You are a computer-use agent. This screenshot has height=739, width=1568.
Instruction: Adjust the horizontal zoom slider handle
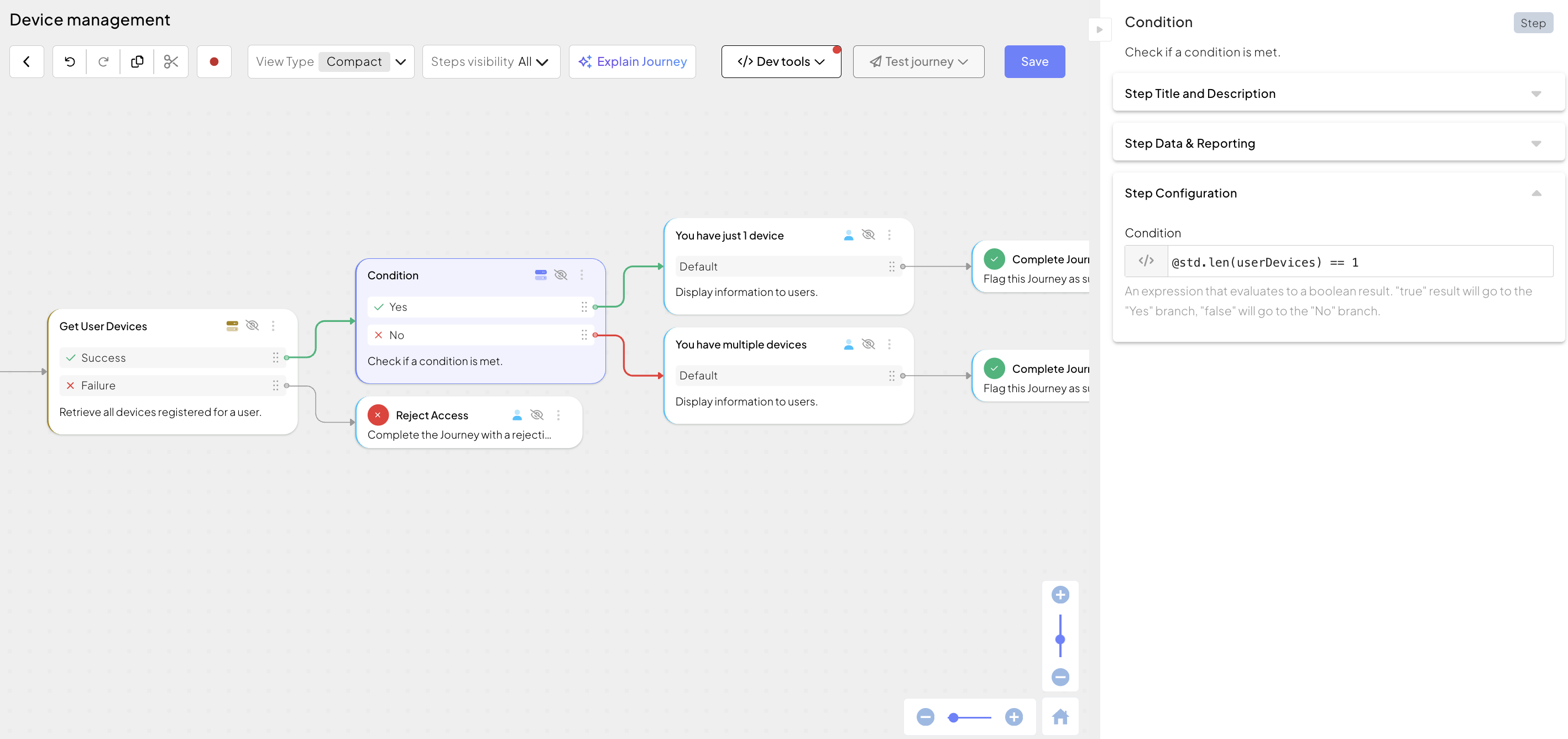click(953, 717)
